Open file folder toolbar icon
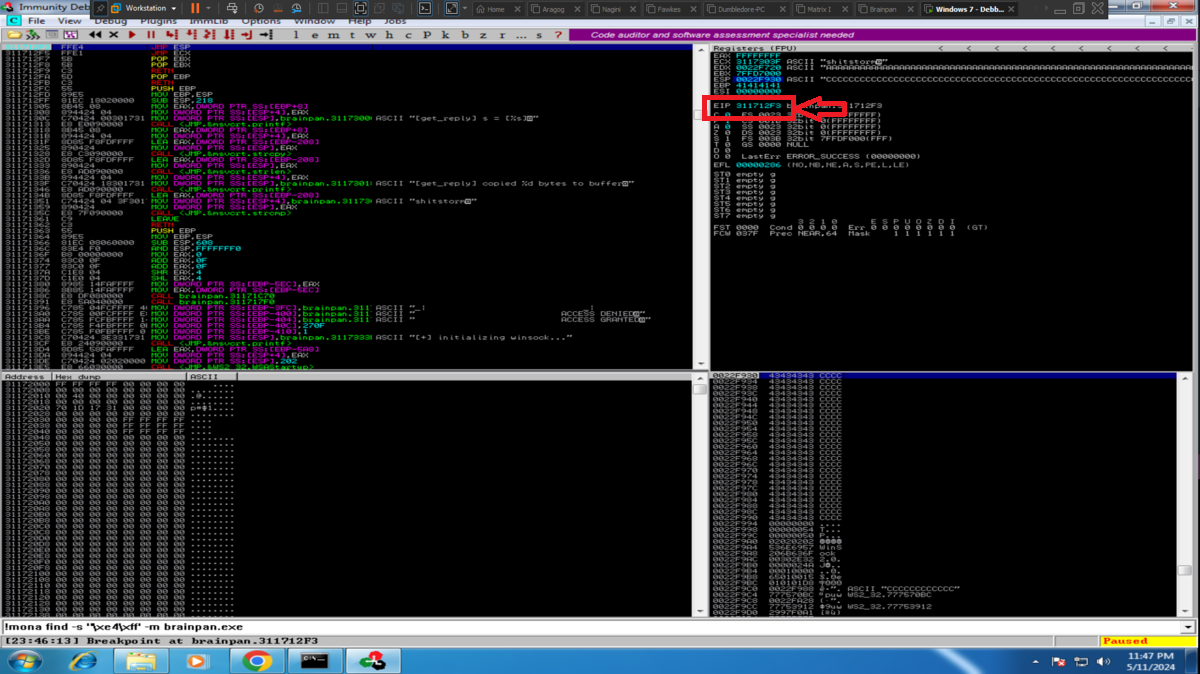Viewport: 1200px width, 674px height. click(x=14, y=35)
